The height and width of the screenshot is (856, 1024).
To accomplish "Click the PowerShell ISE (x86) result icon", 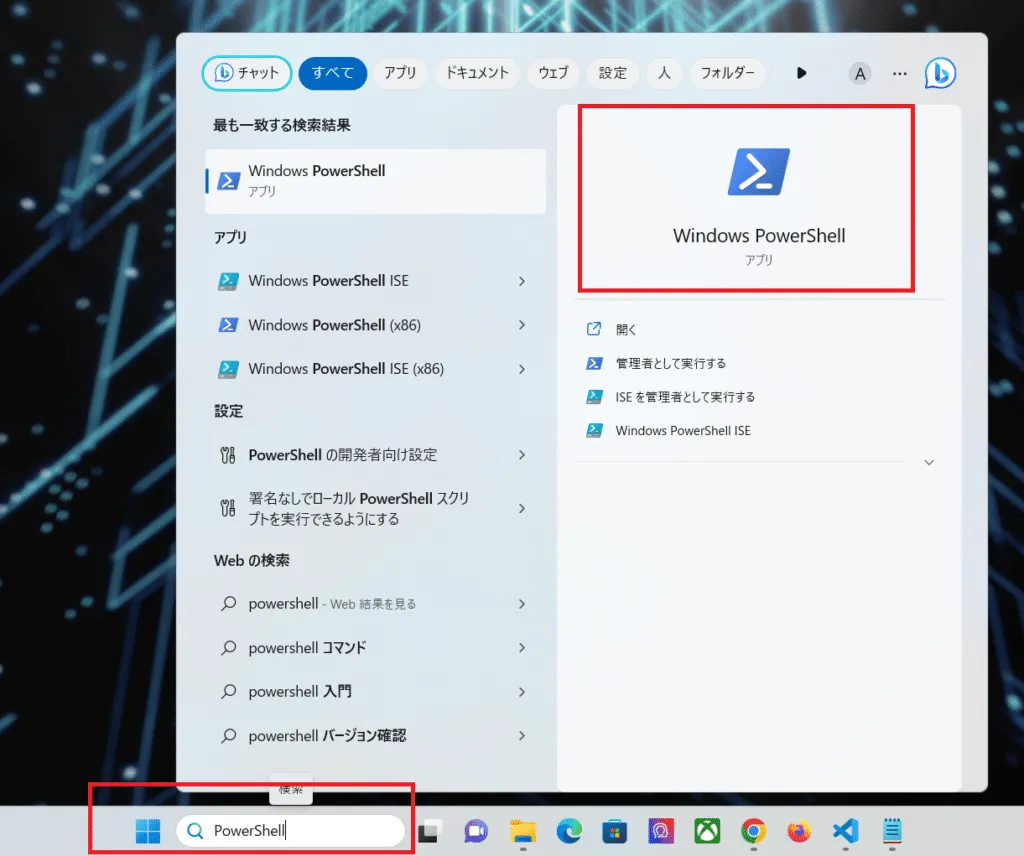I will point(228,370).
